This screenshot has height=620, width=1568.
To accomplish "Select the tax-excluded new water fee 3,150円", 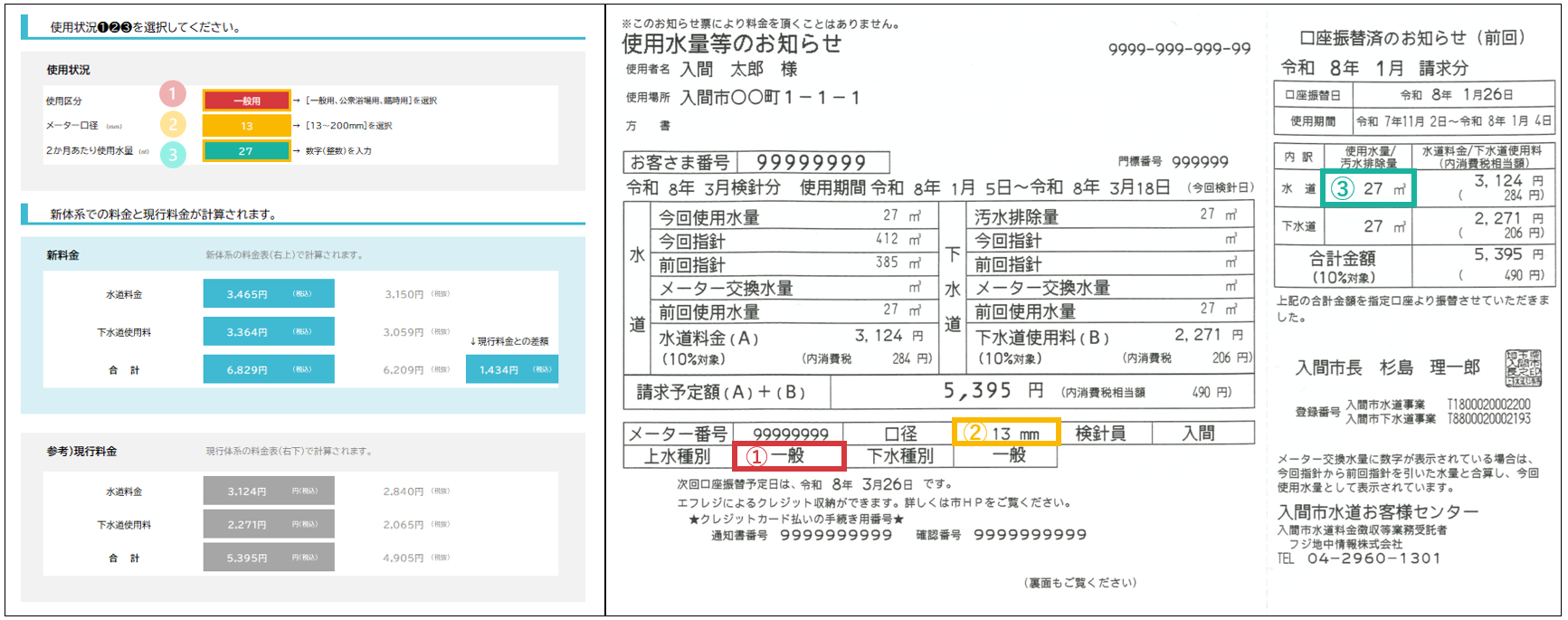I will [404, 294].
